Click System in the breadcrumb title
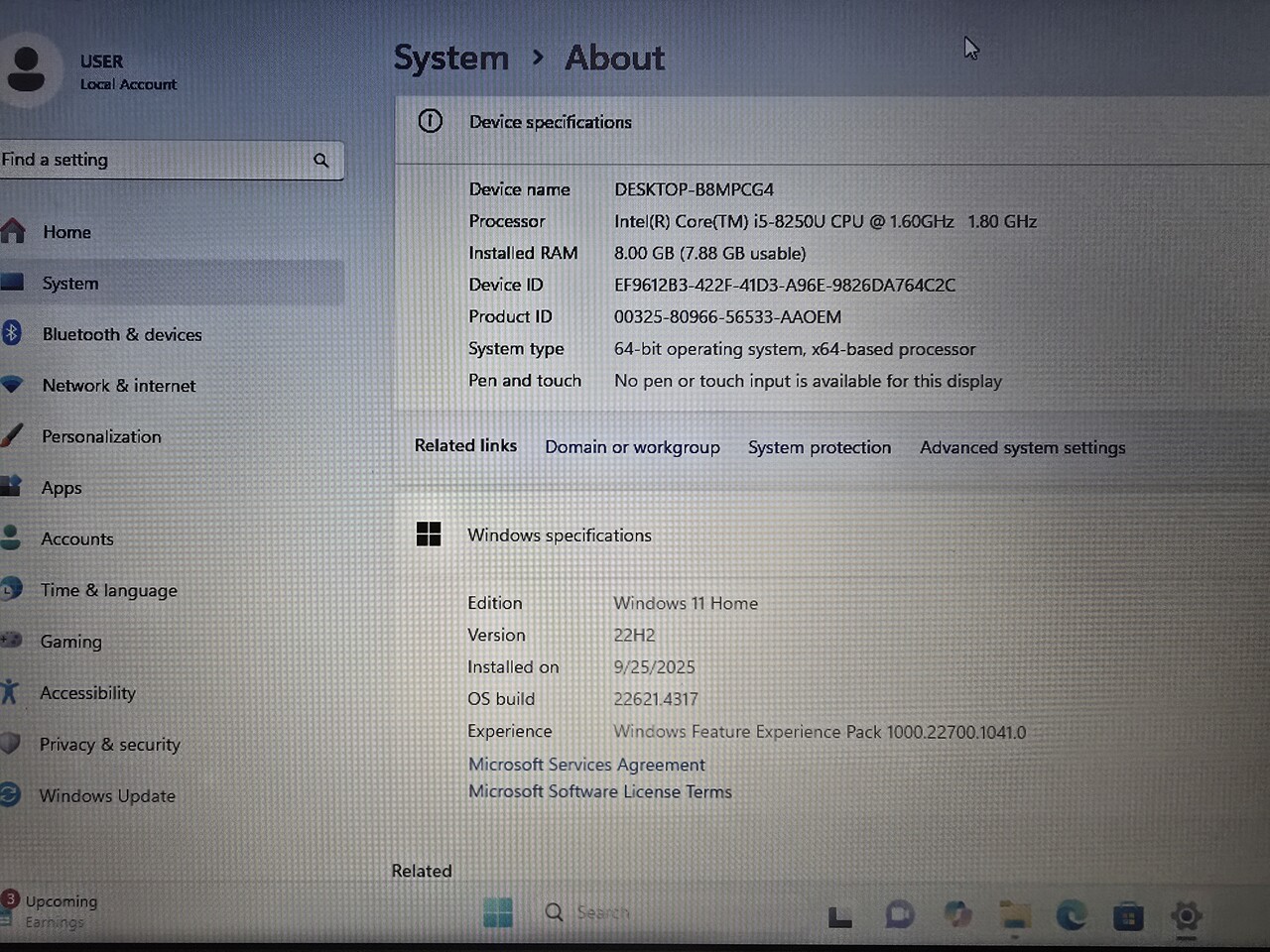1270x952 pixels. click(451, 58)
